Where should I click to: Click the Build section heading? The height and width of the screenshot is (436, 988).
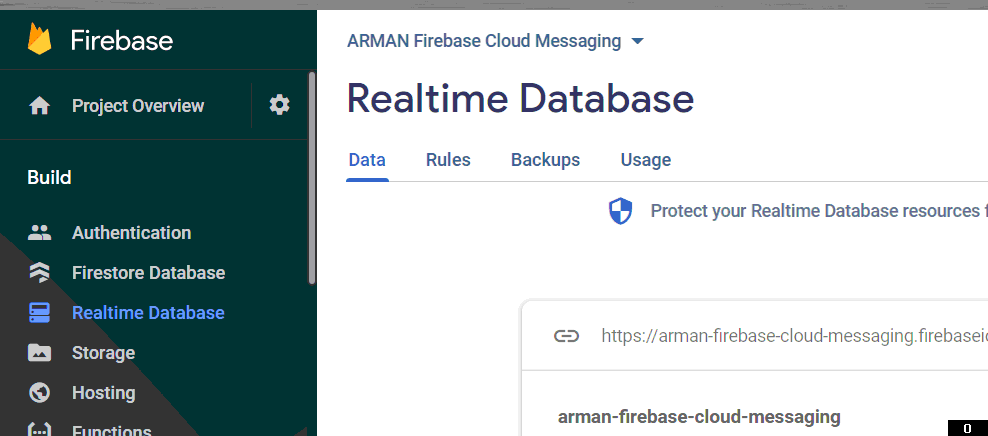tap(49, 178)
